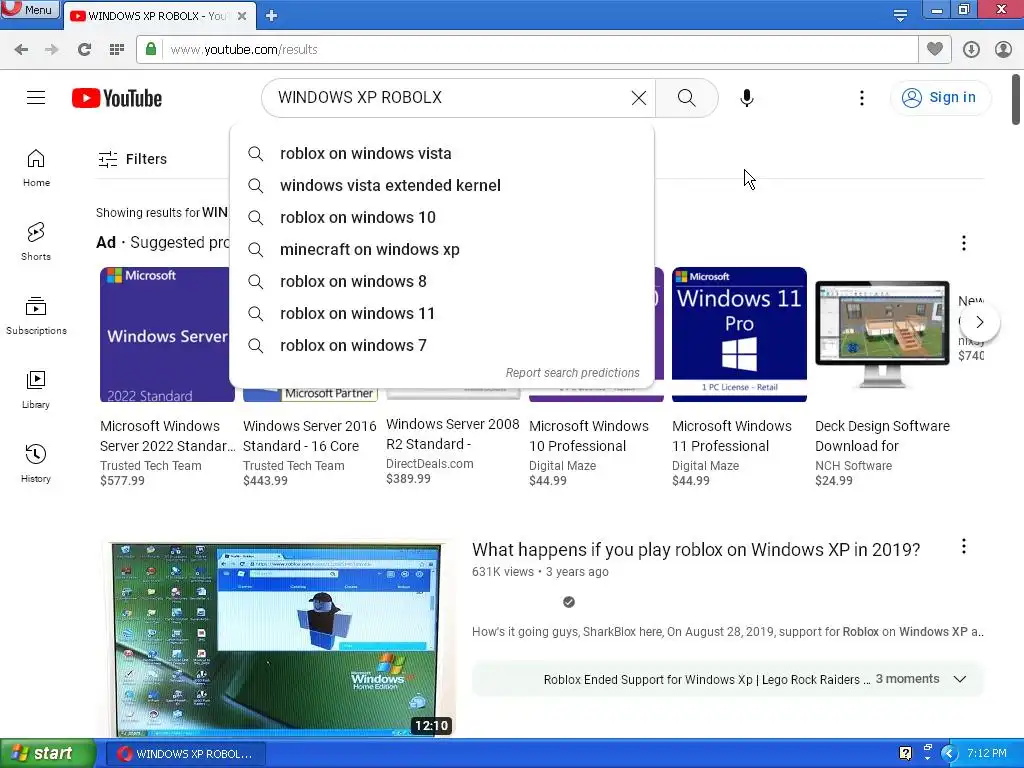
Task: Select suggestion windows vista extended kernel
Action: click(442, 185)
